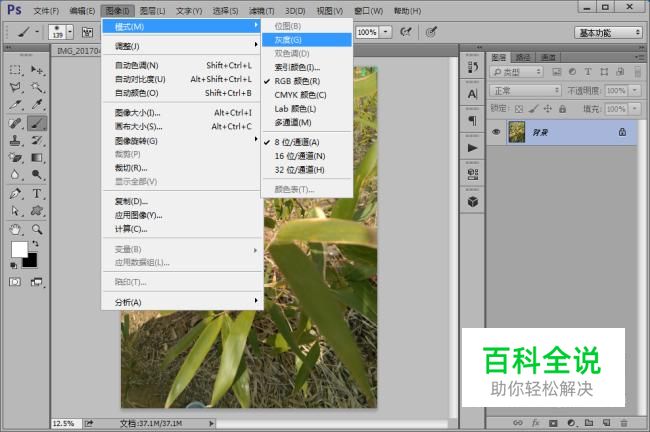Image resolution: width=650 pixels, height=432 pixels.
Task: Select the Rectangular Marquee tool
Action: tap(16, 71)
